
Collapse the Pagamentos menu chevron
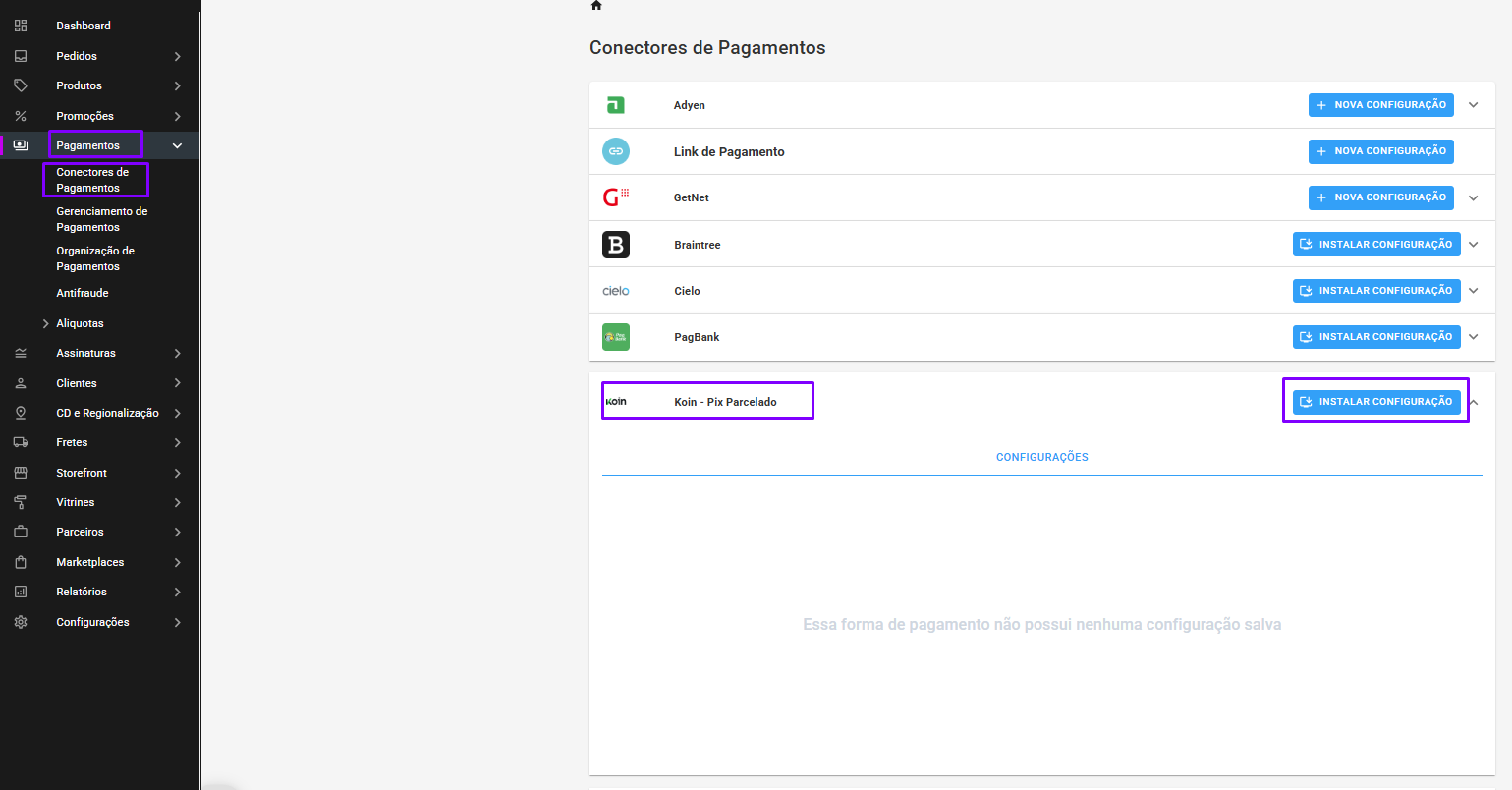[178, 145]
